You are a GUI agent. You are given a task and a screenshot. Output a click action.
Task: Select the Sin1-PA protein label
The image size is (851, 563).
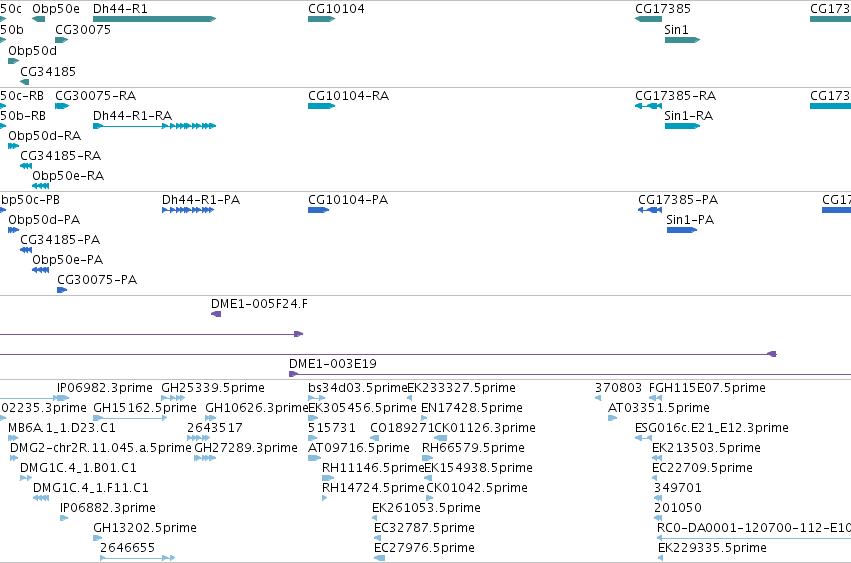[690, 220]
